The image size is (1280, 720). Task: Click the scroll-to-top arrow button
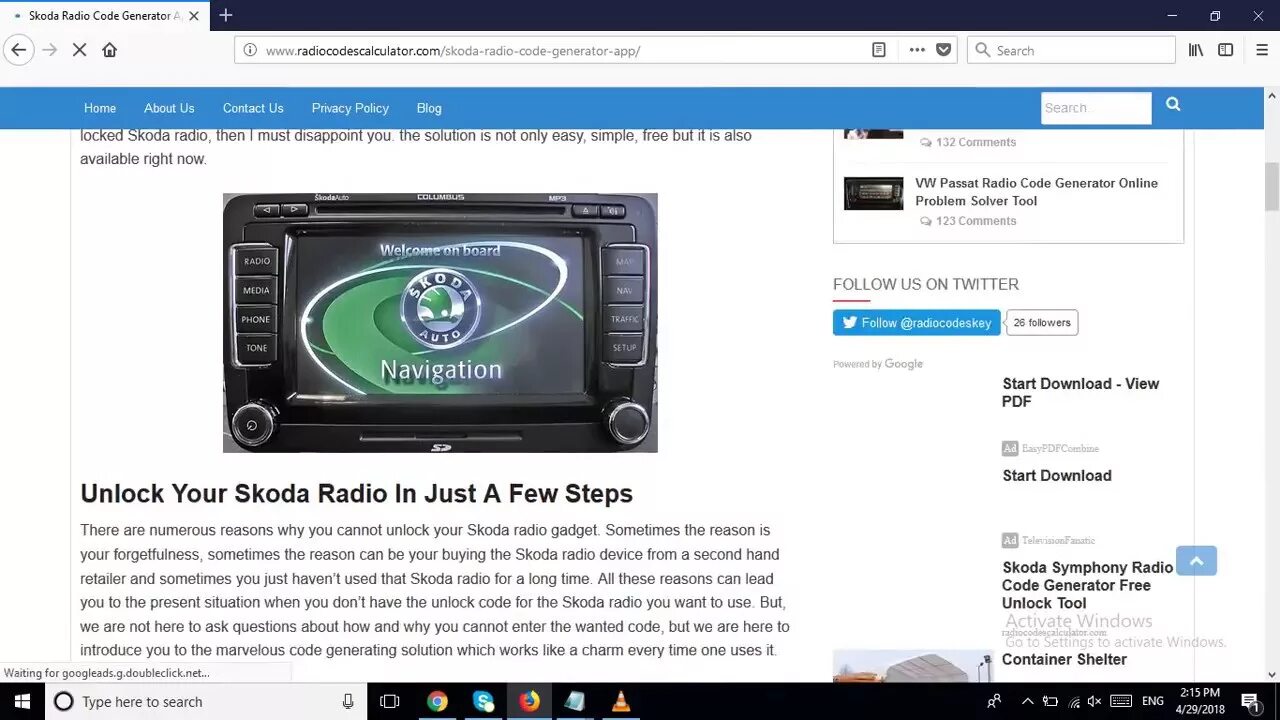pyautogui.click(x=1196, y=561)
